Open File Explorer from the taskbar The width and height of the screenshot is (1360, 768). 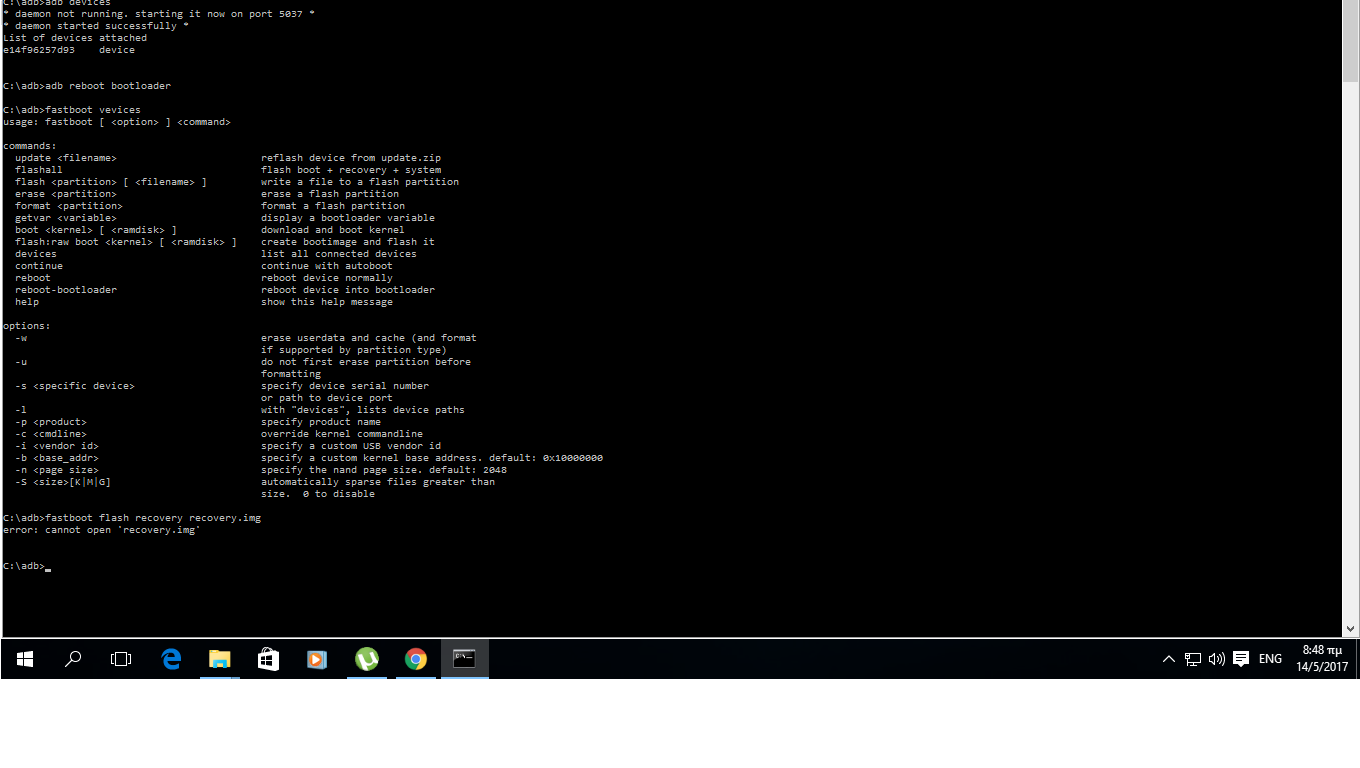(220, 659)
